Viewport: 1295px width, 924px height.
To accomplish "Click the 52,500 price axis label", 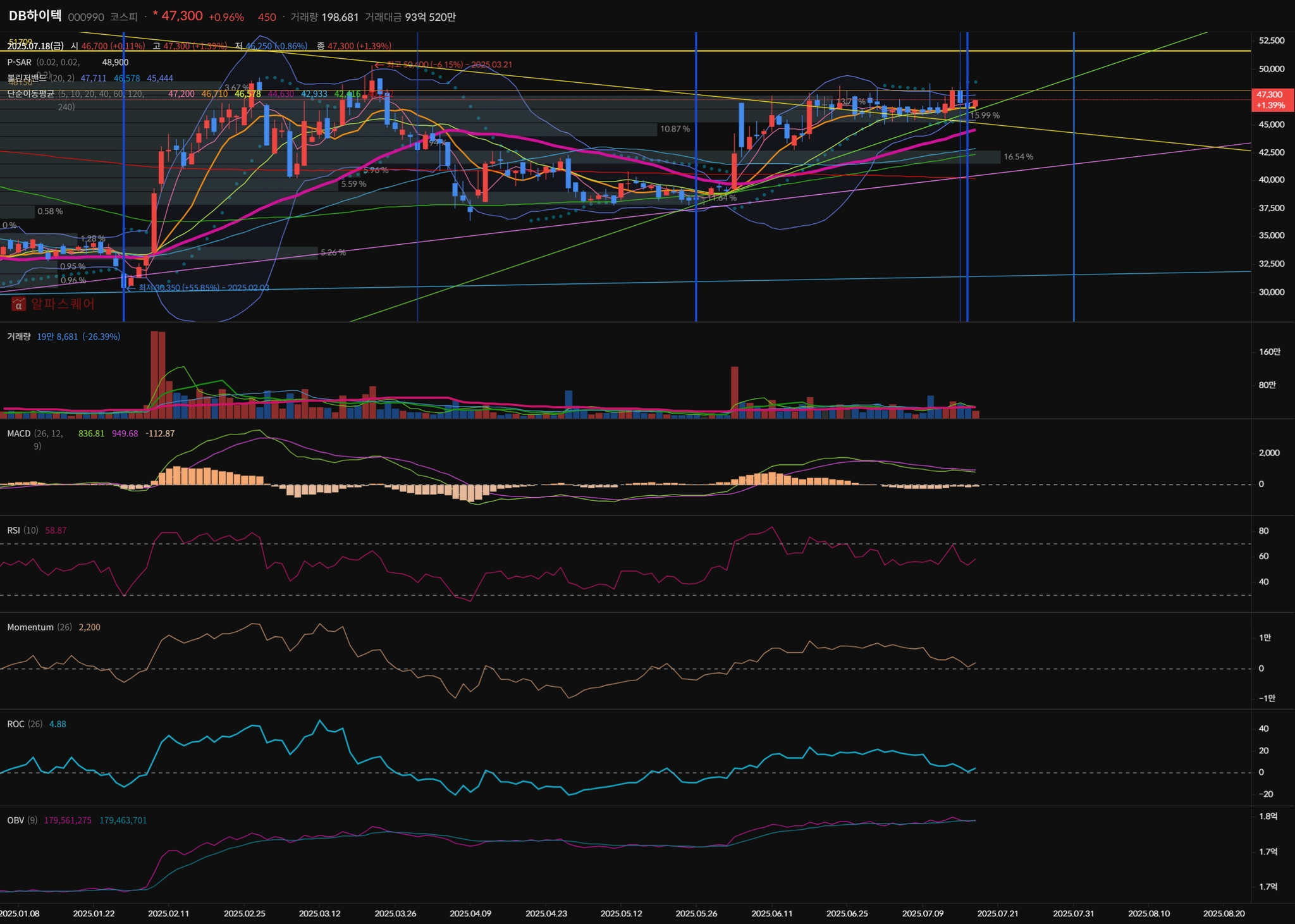I will click(x=1271, y=40).
